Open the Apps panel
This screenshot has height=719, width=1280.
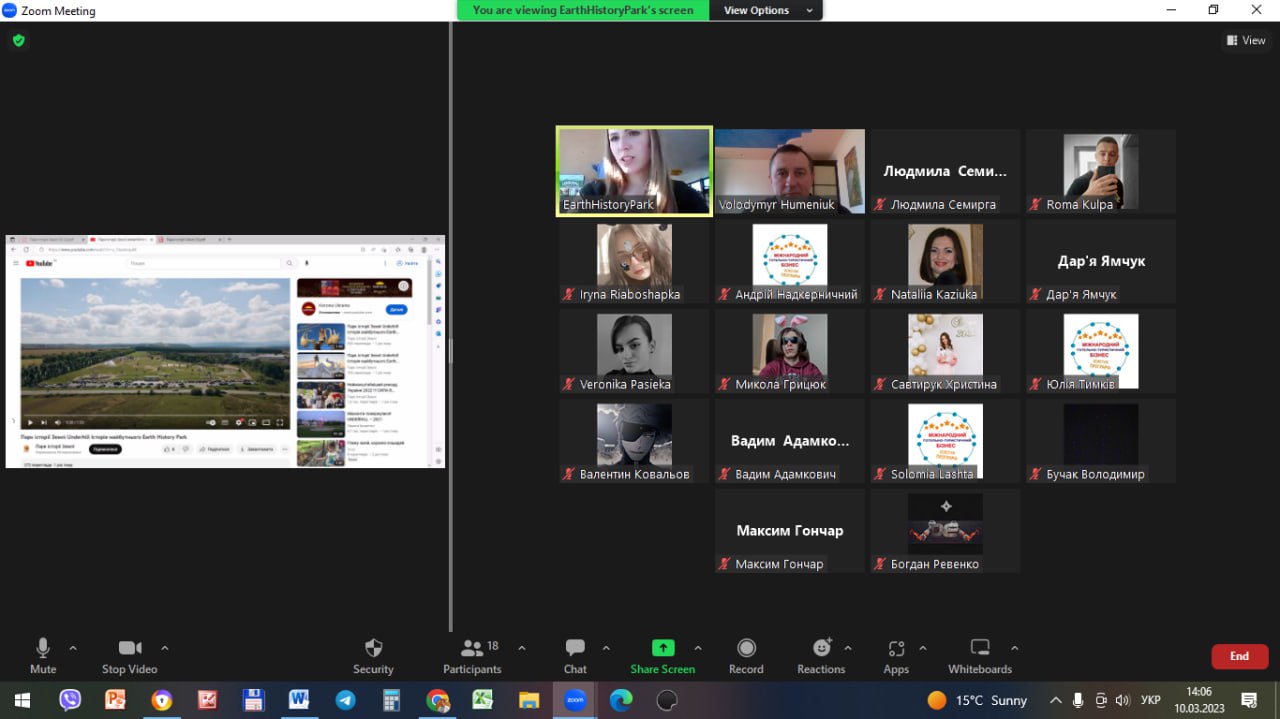pyautogui.click(x=896, y=656)
